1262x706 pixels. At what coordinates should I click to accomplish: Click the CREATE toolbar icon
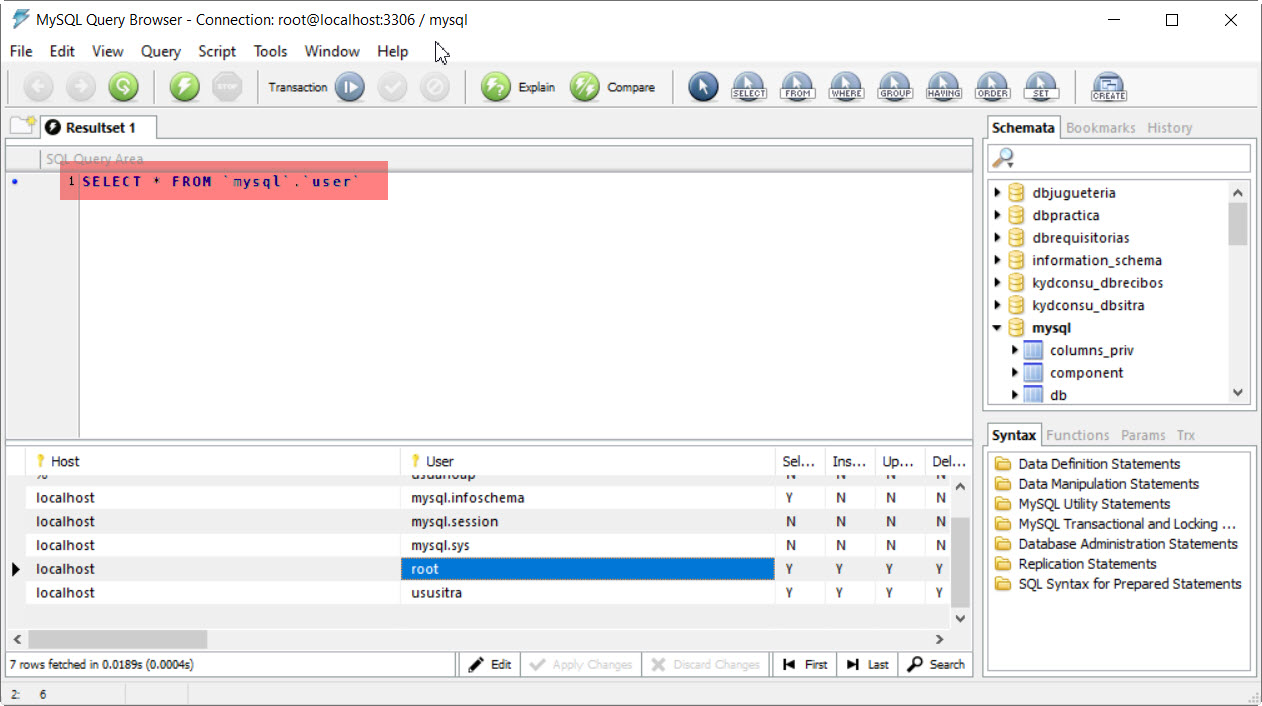[1109, 87]
